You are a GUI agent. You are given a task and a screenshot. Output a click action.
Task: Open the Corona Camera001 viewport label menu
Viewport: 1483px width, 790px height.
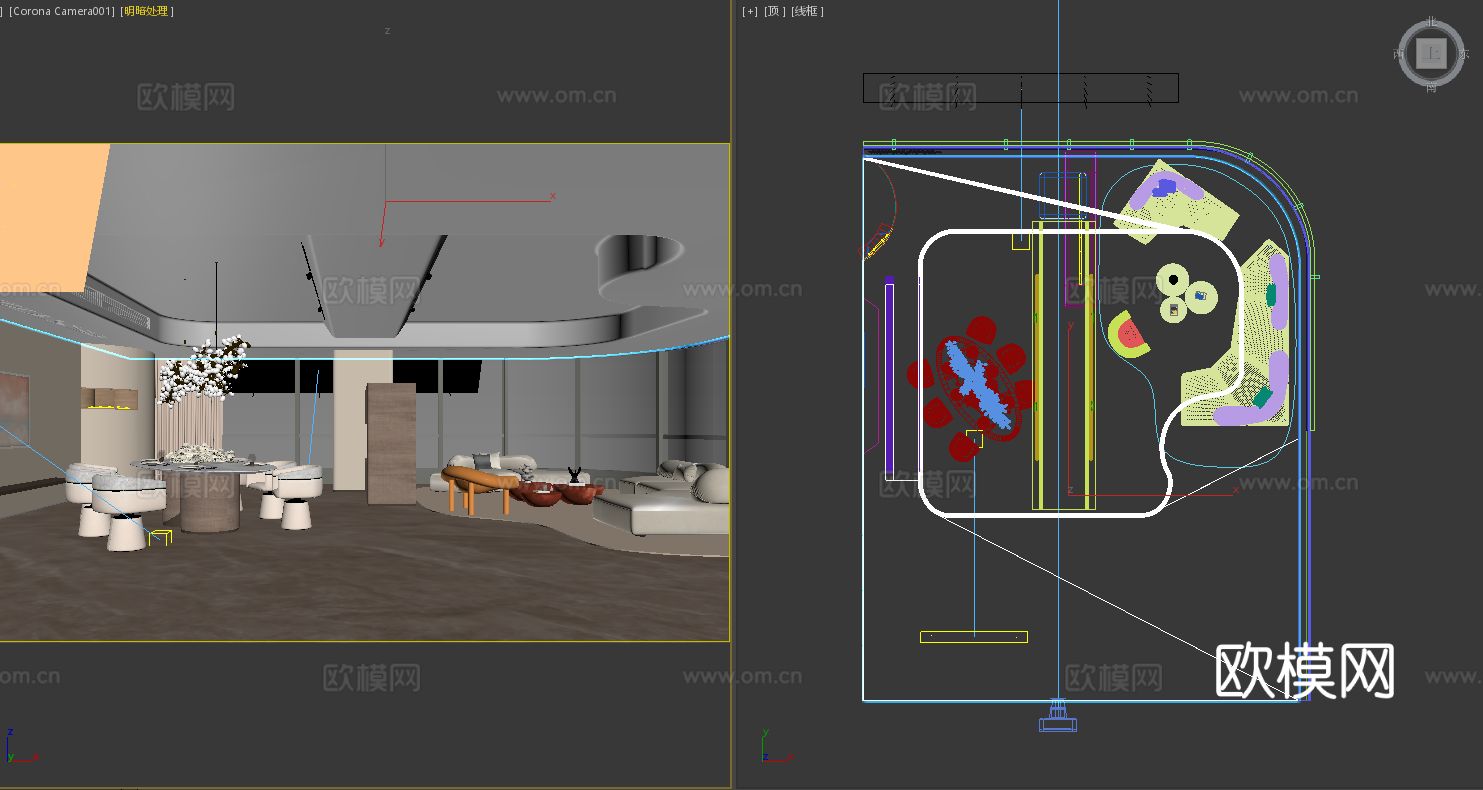[x=60, y=11]
